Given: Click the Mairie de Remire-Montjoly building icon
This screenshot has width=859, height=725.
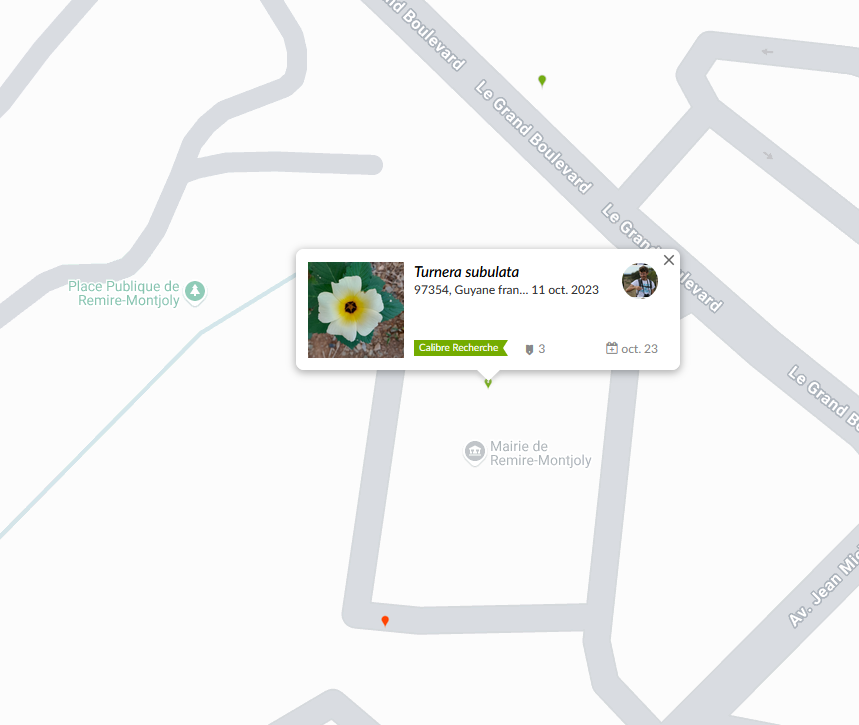Looking at the screenshot, I should point(474,452).
